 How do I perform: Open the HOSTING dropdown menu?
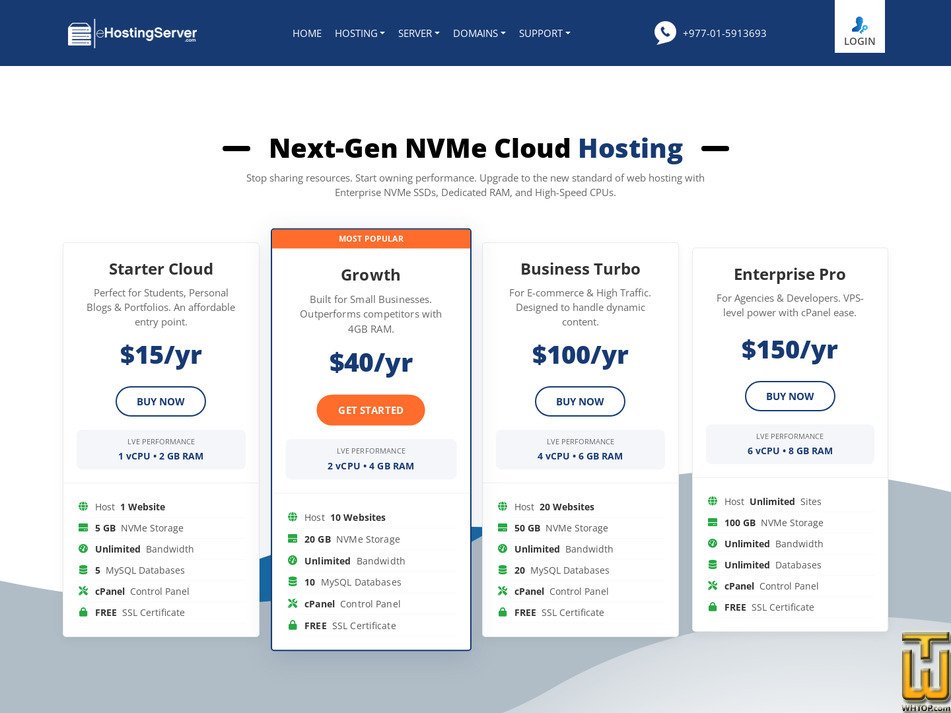[359, 33]
